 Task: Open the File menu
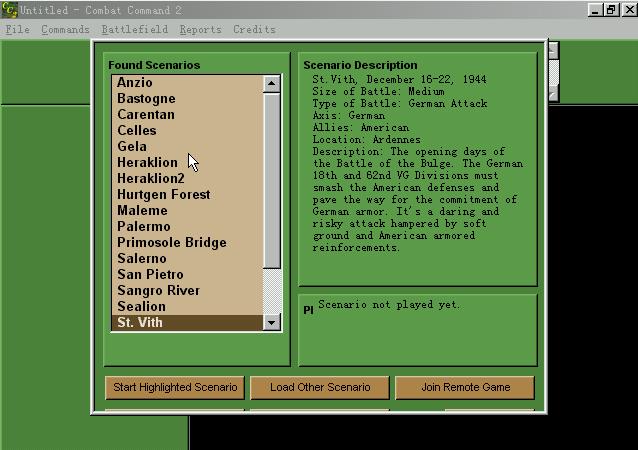pos(17,30)
